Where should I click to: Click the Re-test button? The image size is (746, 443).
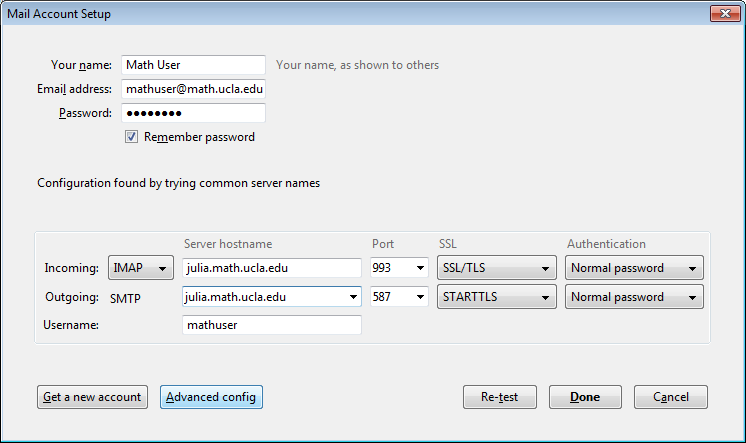click(500, 397)
